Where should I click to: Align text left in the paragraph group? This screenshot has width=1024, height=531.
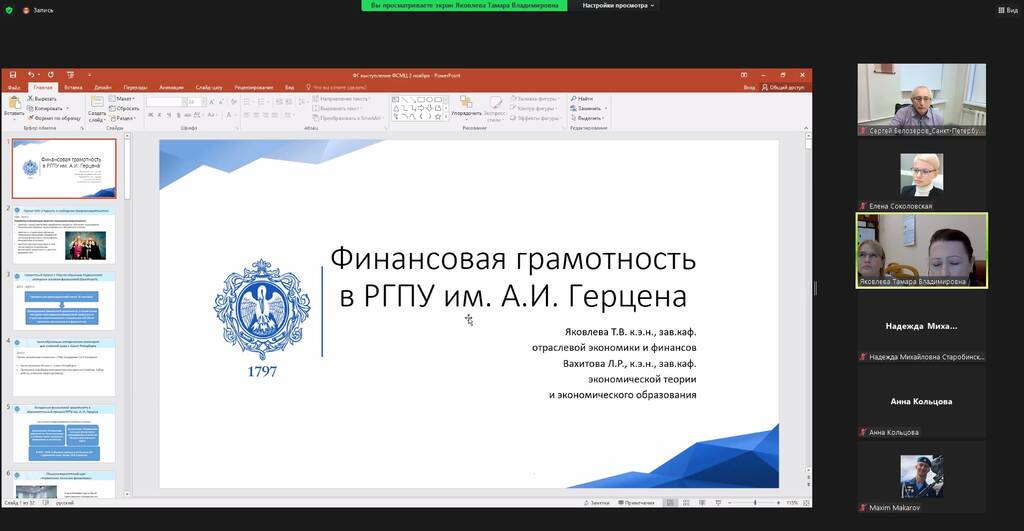coord(247,115)
